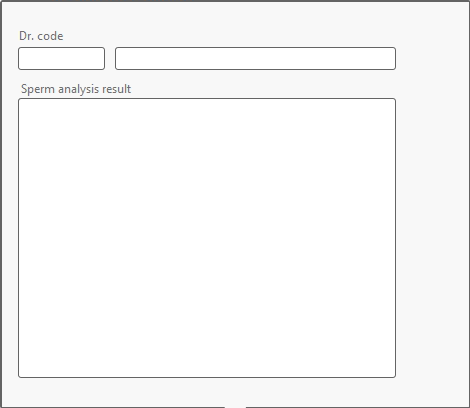Focus the wide field beside Dr. code
Viewport: 470px width, 408px height.
tap(255, 58)
